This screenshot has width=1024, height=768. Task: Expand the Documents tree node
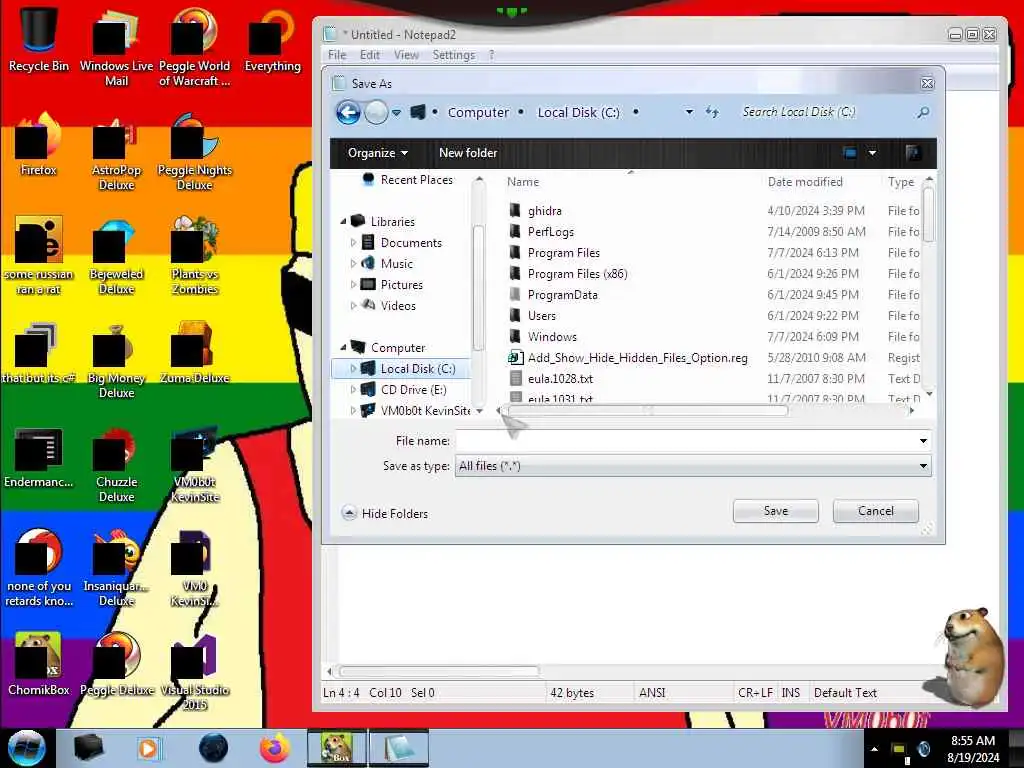pos(353,242)
